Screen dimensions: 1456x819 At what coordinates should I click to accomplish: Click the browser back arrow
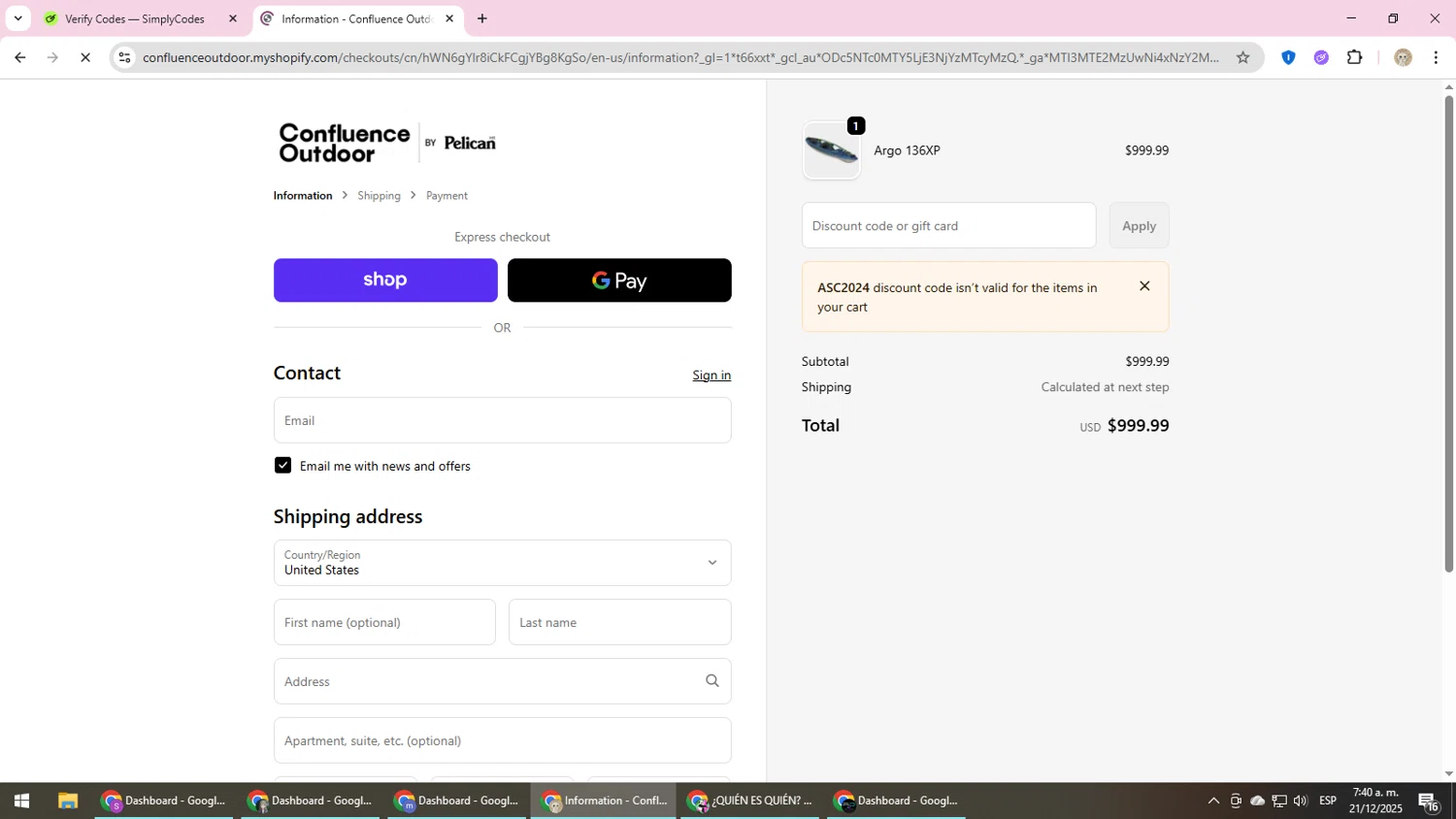(19, 57)
